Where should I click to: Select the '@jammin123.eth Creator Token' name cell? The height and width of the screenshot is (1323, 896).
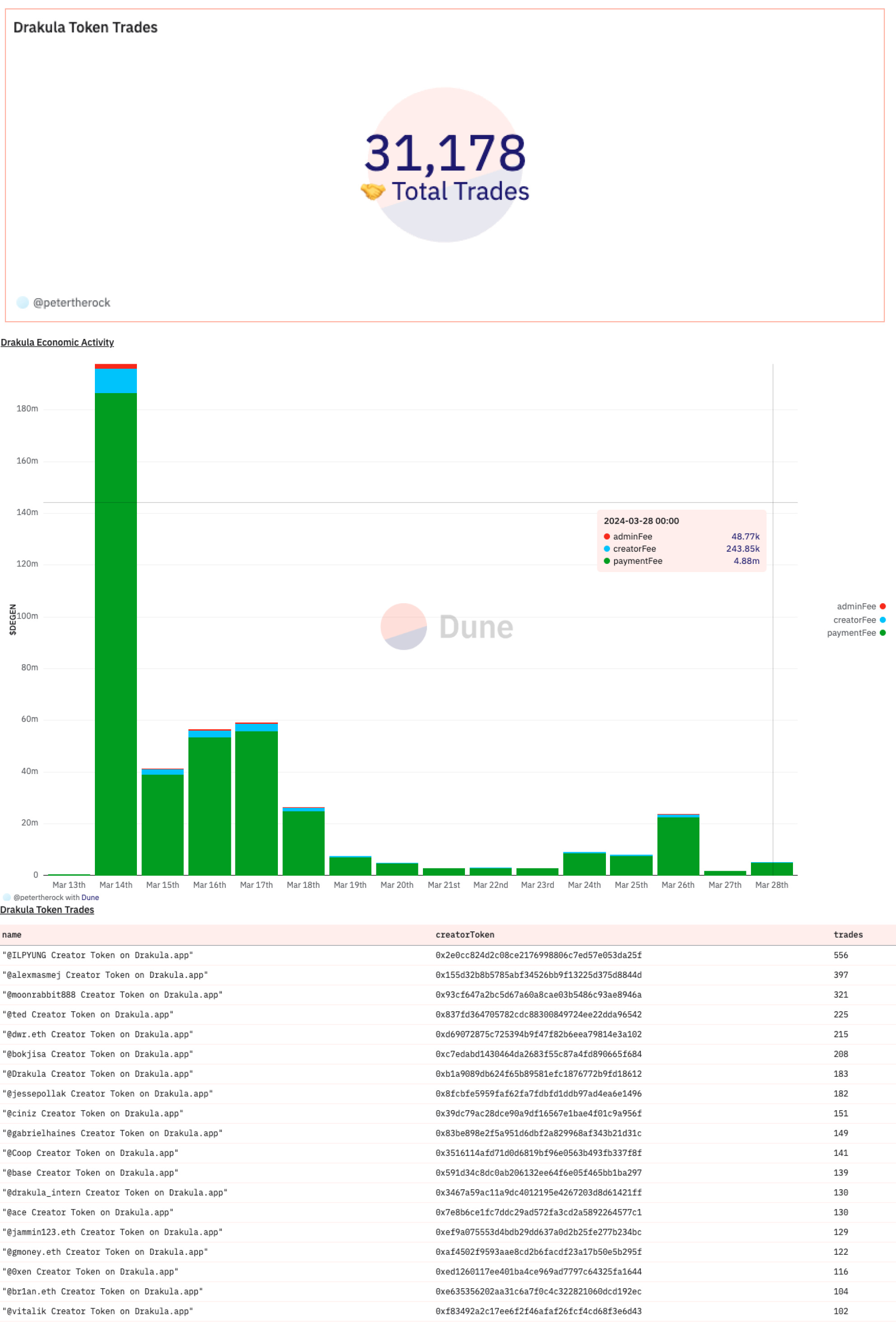click(x=112, y=1232)
